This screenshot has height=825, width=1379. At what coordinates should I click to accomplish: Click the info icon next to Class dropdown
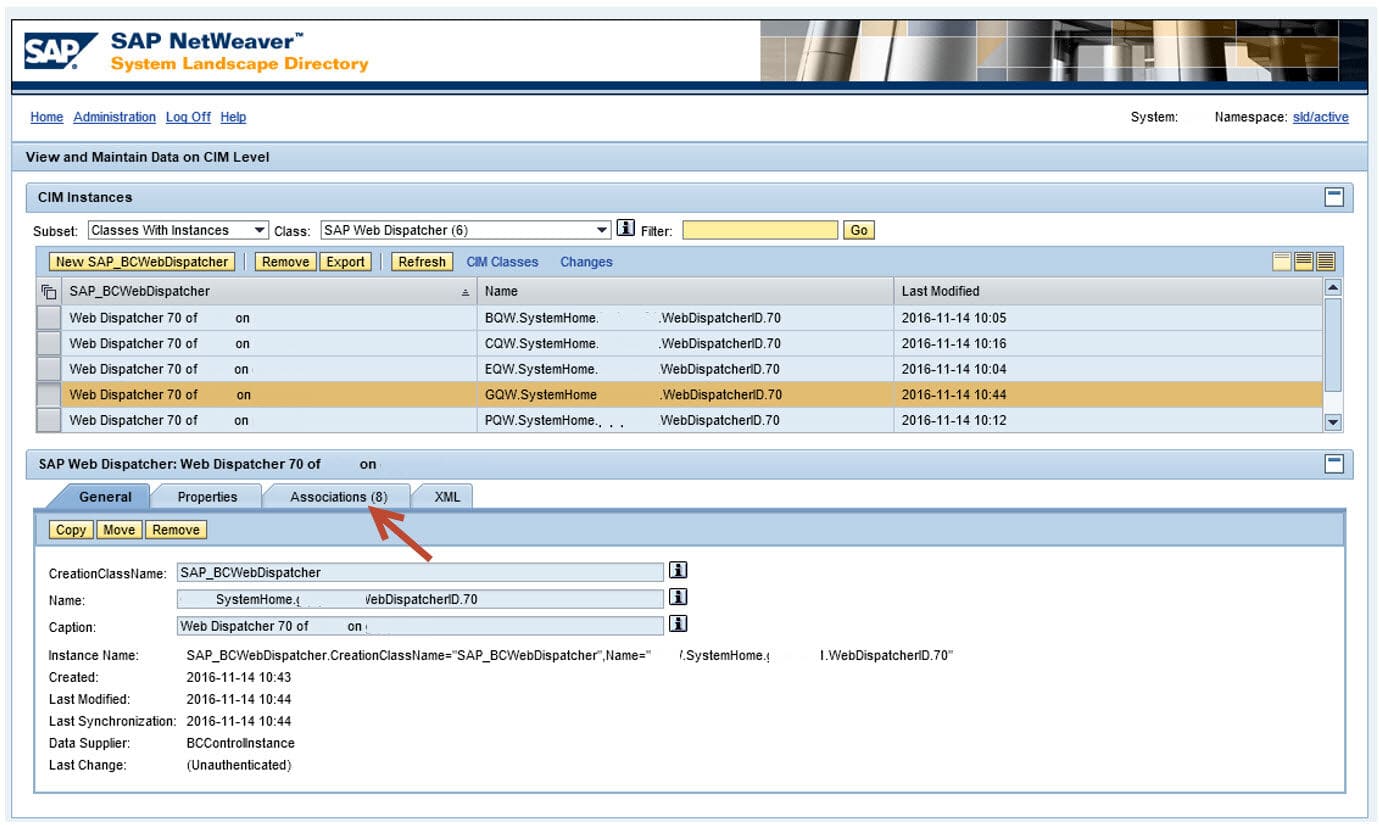coord(626,229)
